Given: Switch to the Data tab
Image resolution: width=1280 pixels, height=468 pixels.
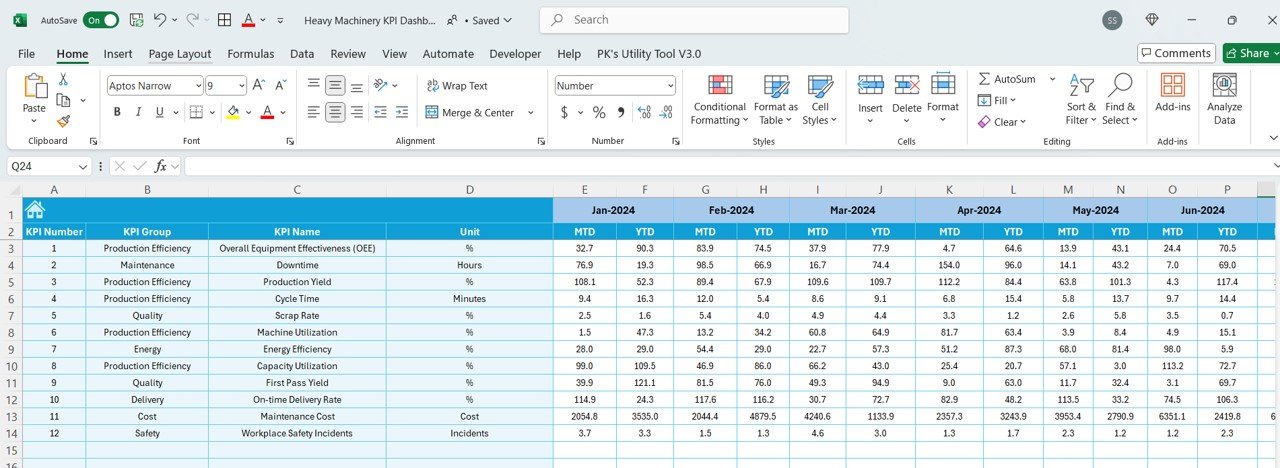Looking at the screenshot, I should [302, 54].
